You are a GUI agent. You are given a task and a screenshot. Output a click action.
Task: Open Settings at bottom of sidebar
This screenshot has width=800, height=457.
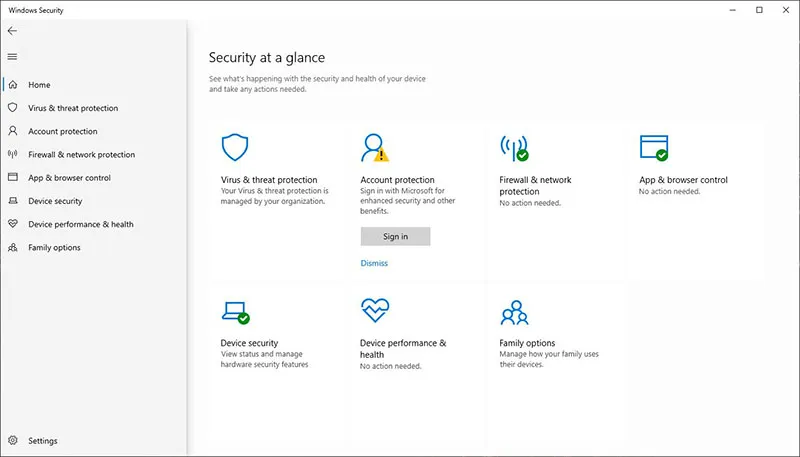click(x=43, y=441)
